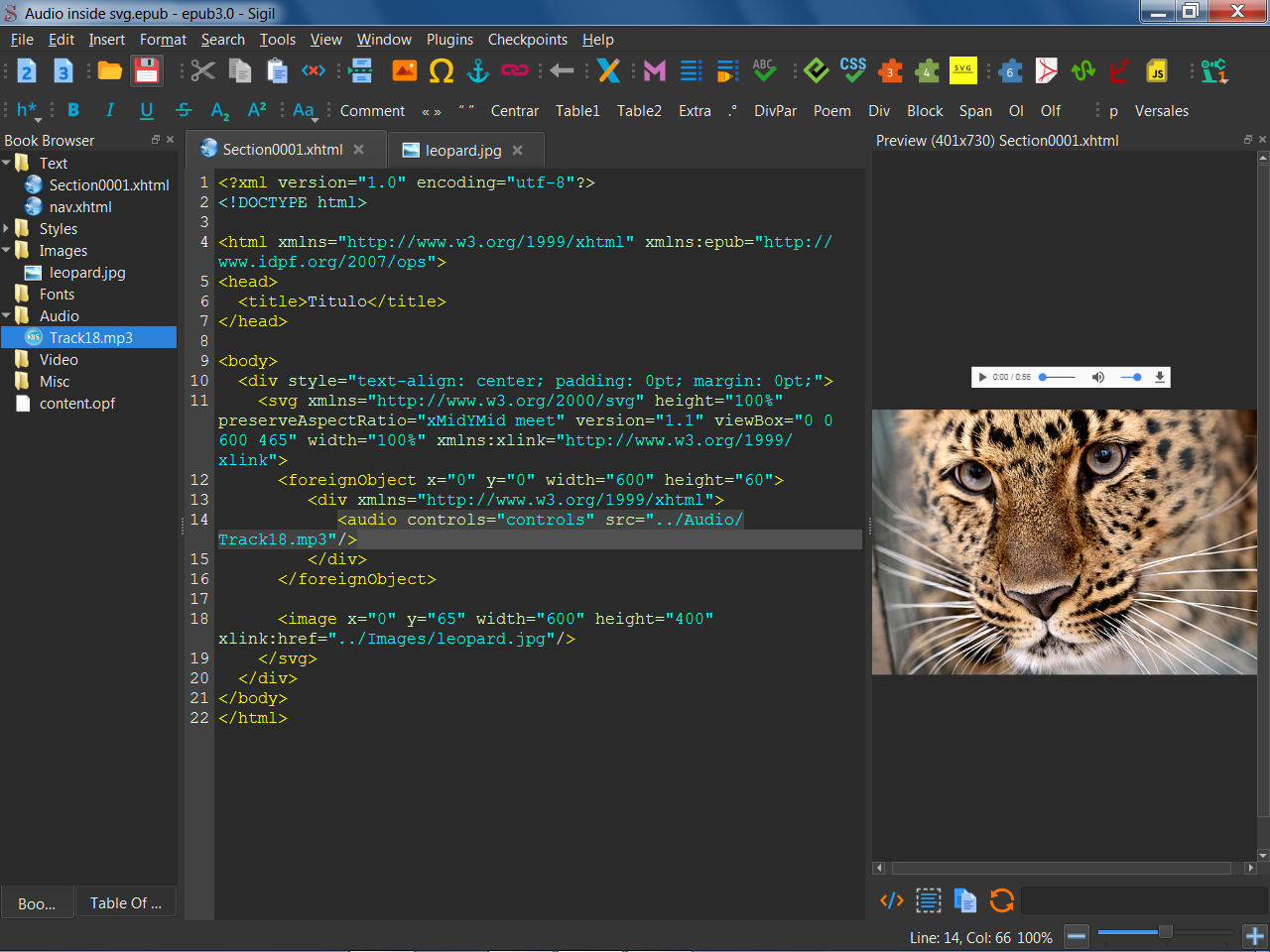Click the Table Of Contents panel tab button
The width and height of the screenshot is (1270, 952).
[x=126, y=902]
